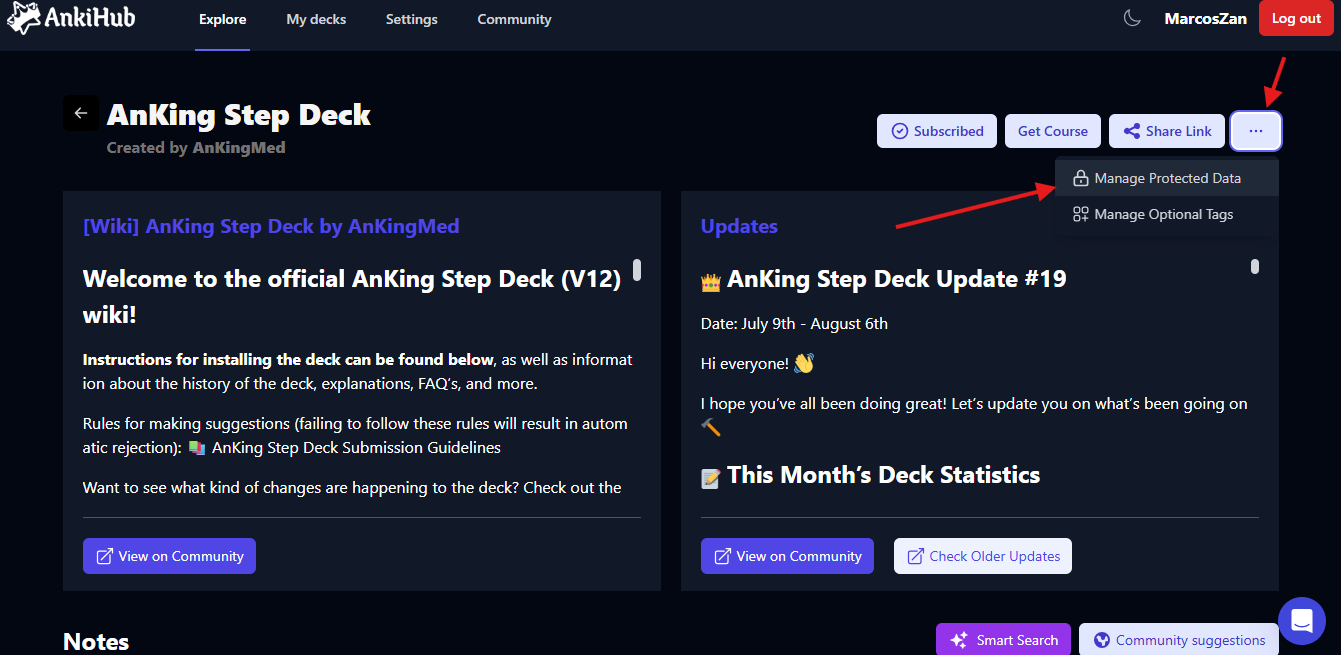Click the Wiki panel scrollbar handle

[637, 270]
